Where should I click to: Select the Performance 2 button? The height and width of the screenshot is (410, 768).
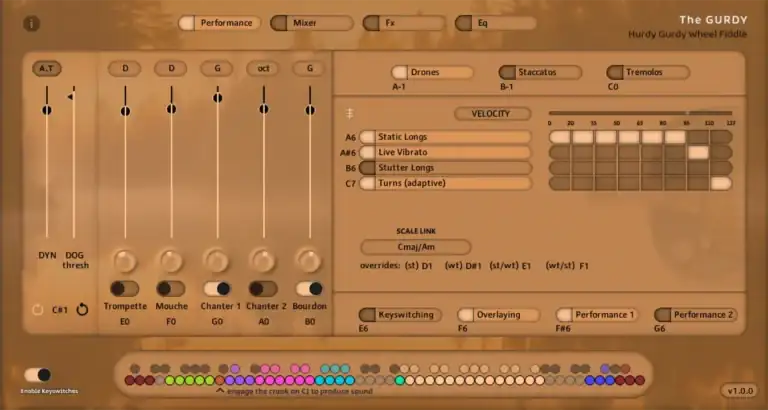coord(696,315)
